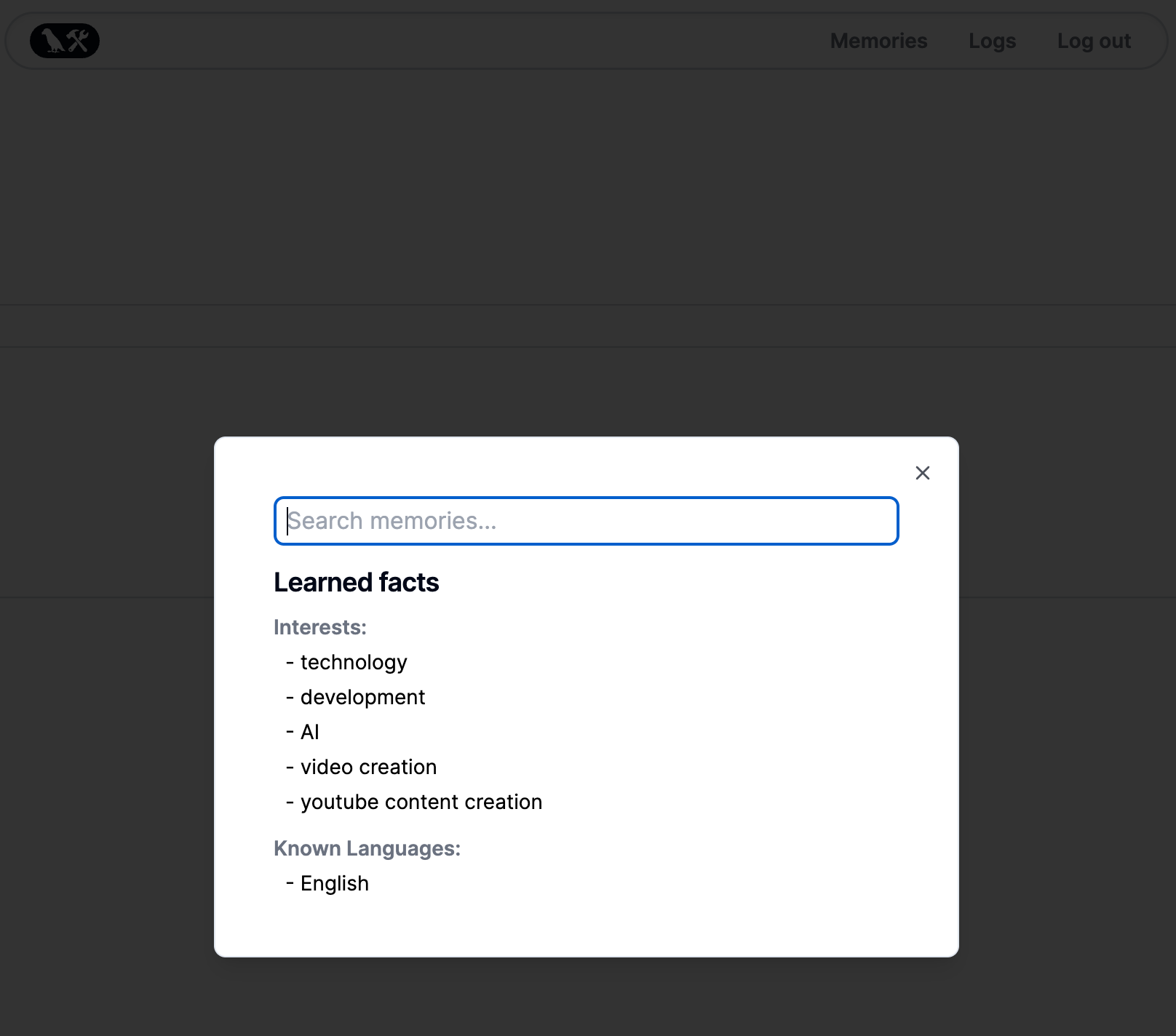
Task: Click the Log out link
Action: pos(1094,41)
